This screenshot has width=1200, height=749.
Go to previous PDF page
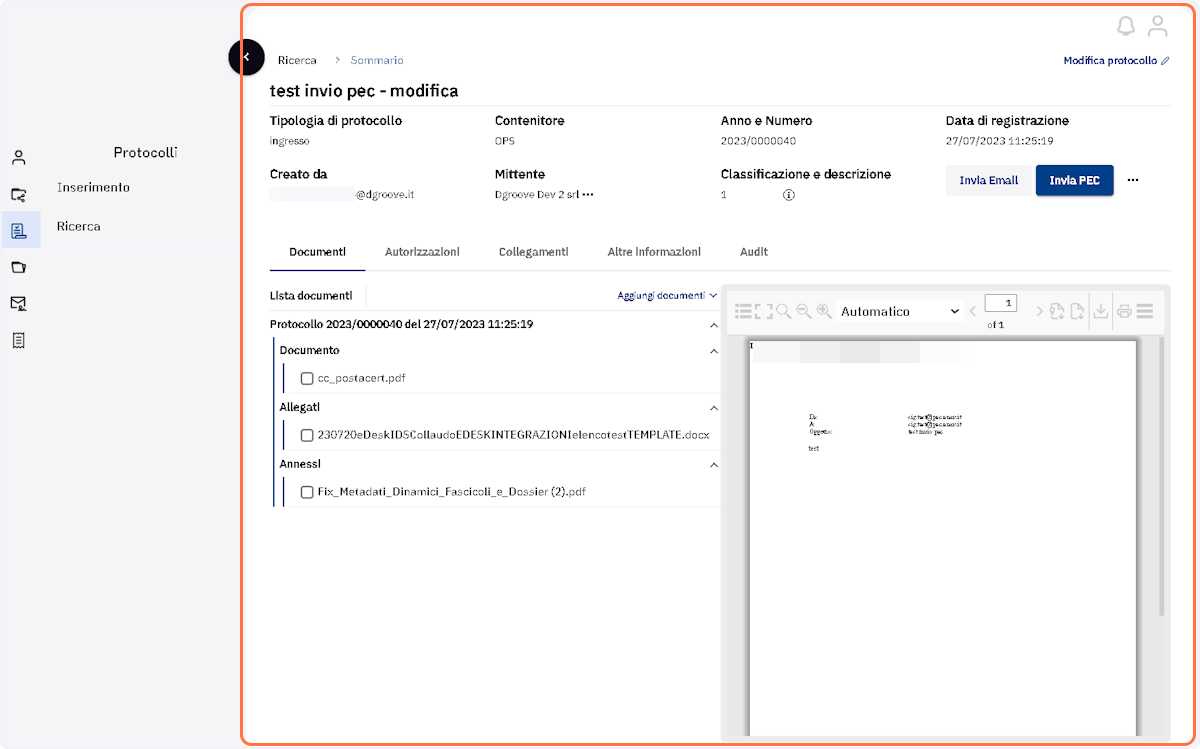pyautogui.click(x=973, y=312)
